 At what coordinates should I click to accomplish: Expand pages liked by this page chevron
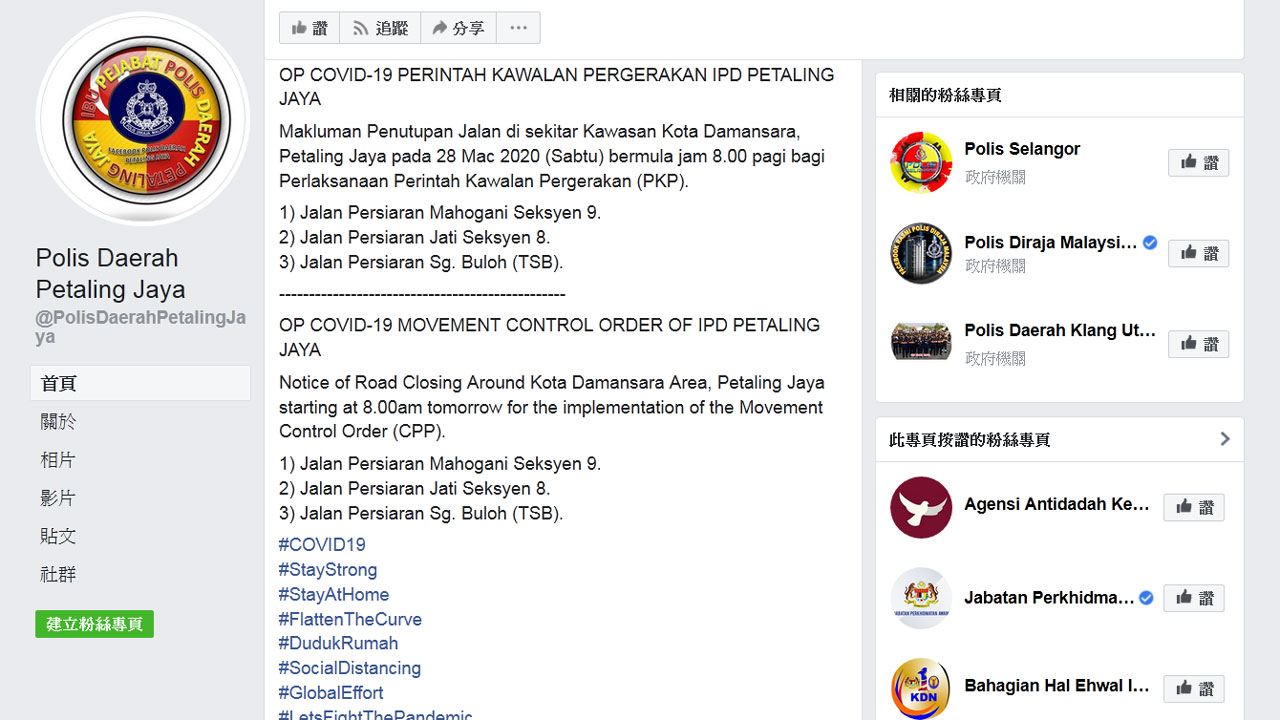coord(1224,439)
